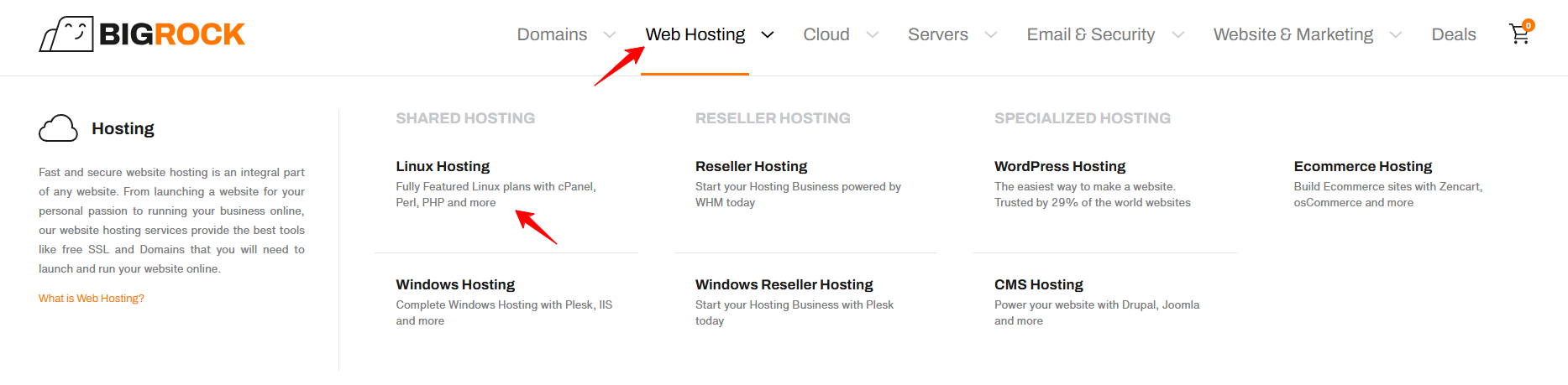The width and height of the screenshot is (1568, 385).
Task: Click the SPECIALIZED HOSTING column header
Action: click(1083, 118)
